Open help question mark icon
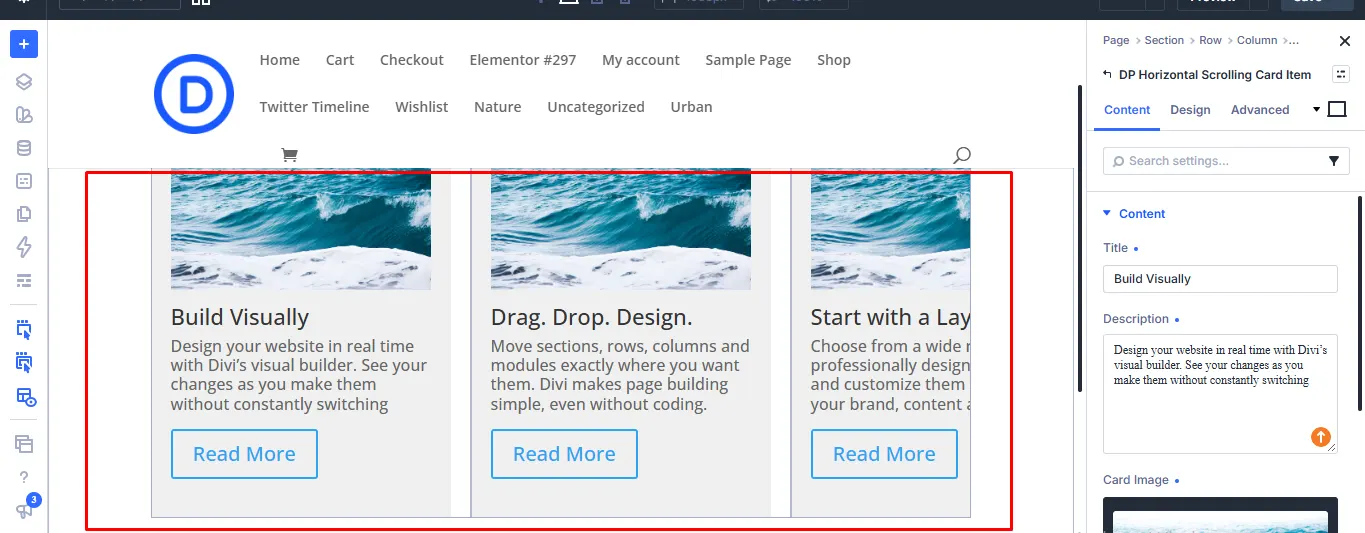 pyautogui.click(x=24, y=477)
